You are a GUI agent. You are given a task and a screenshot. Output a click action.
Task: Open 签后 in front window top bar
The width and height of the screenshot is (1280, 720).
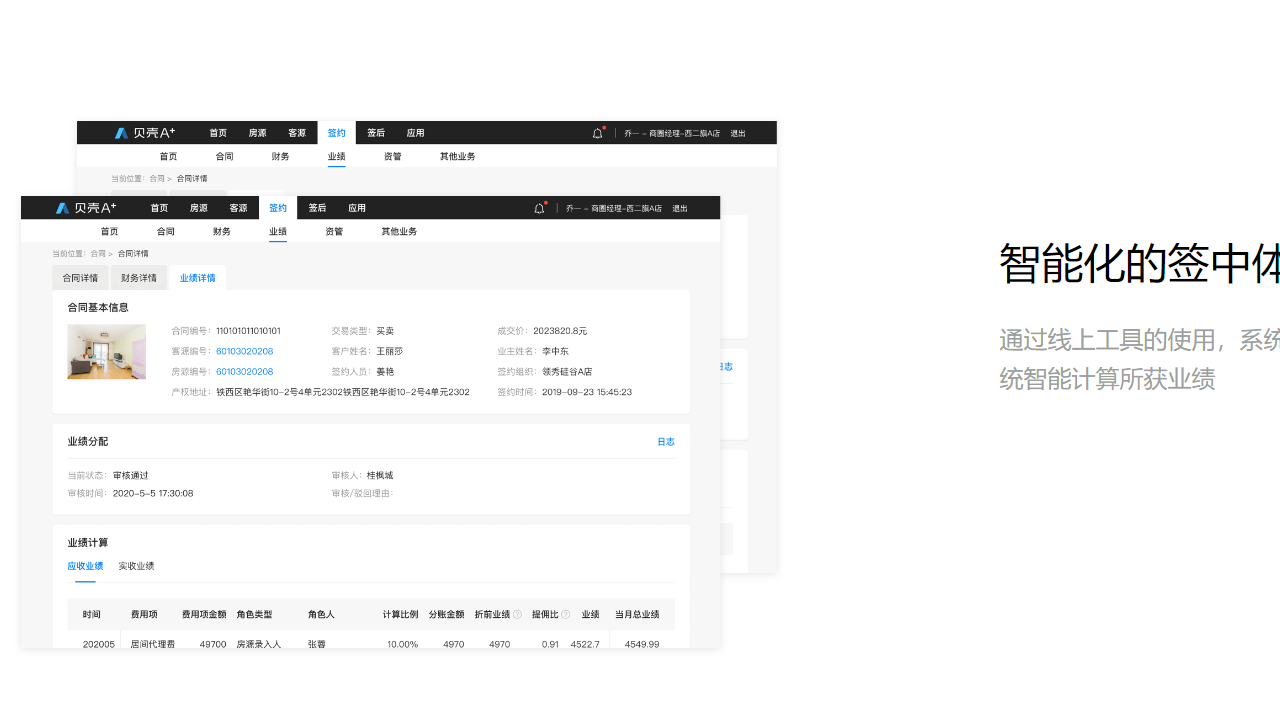(317, 208)
